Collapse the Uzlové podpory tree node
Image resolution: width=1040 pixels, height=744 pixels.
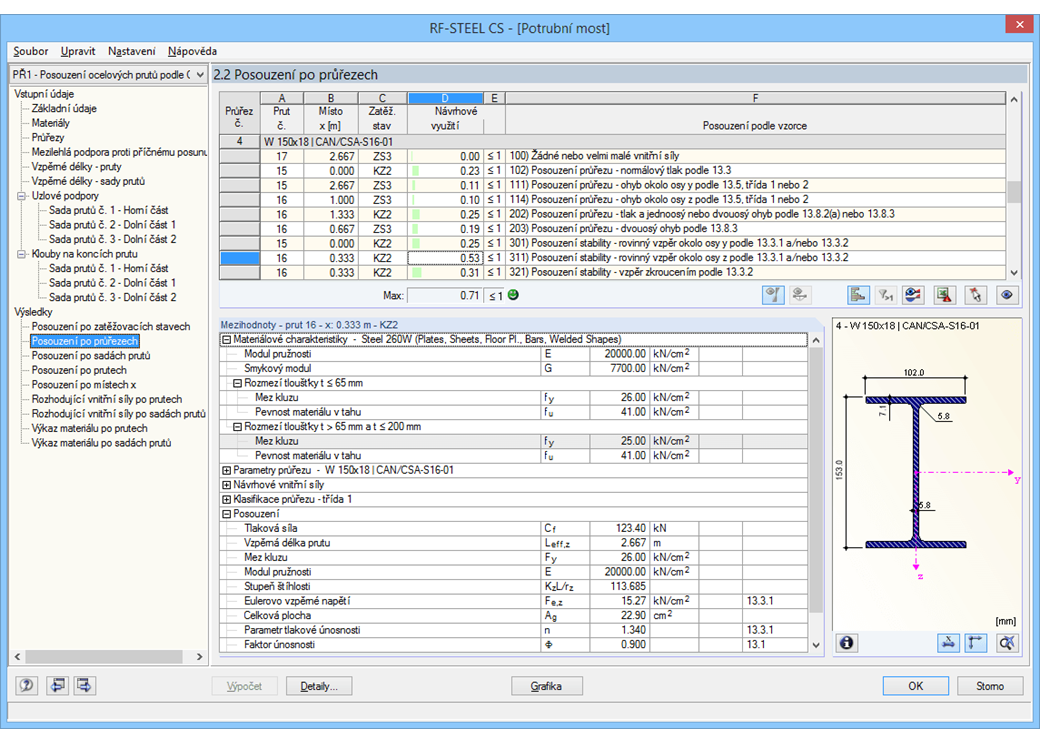(21, 196)
